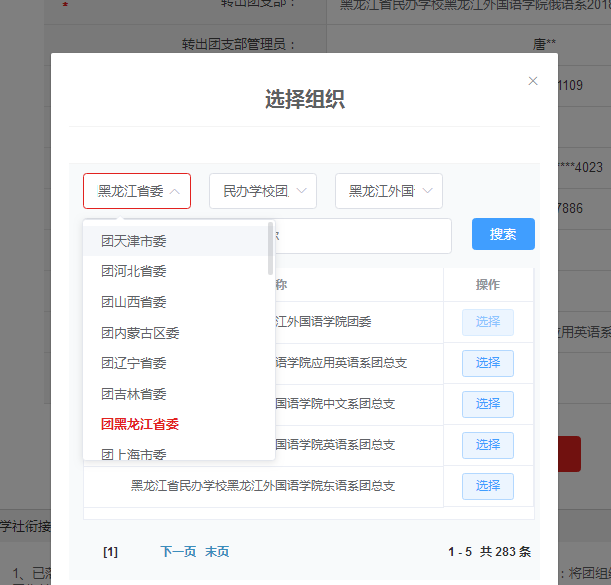Image resolution: width=611 pixels, height=585 pixels.
Task: Click 转出团支部管理员 label in background page
Action: (x=238, y=44)
